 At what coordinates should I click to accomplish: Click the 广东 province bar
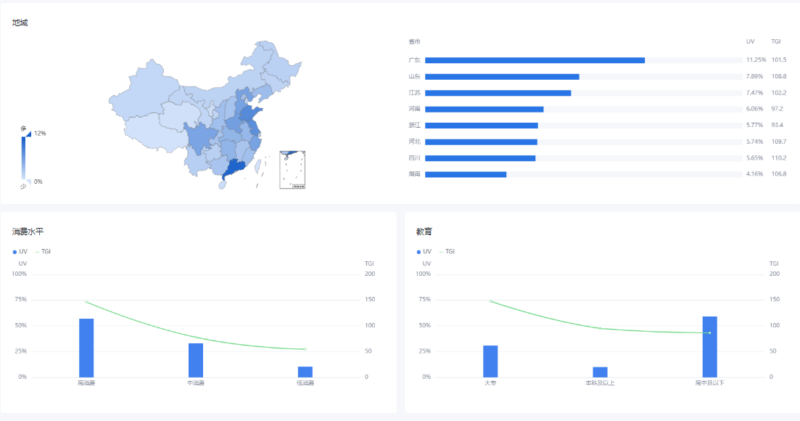535,60
